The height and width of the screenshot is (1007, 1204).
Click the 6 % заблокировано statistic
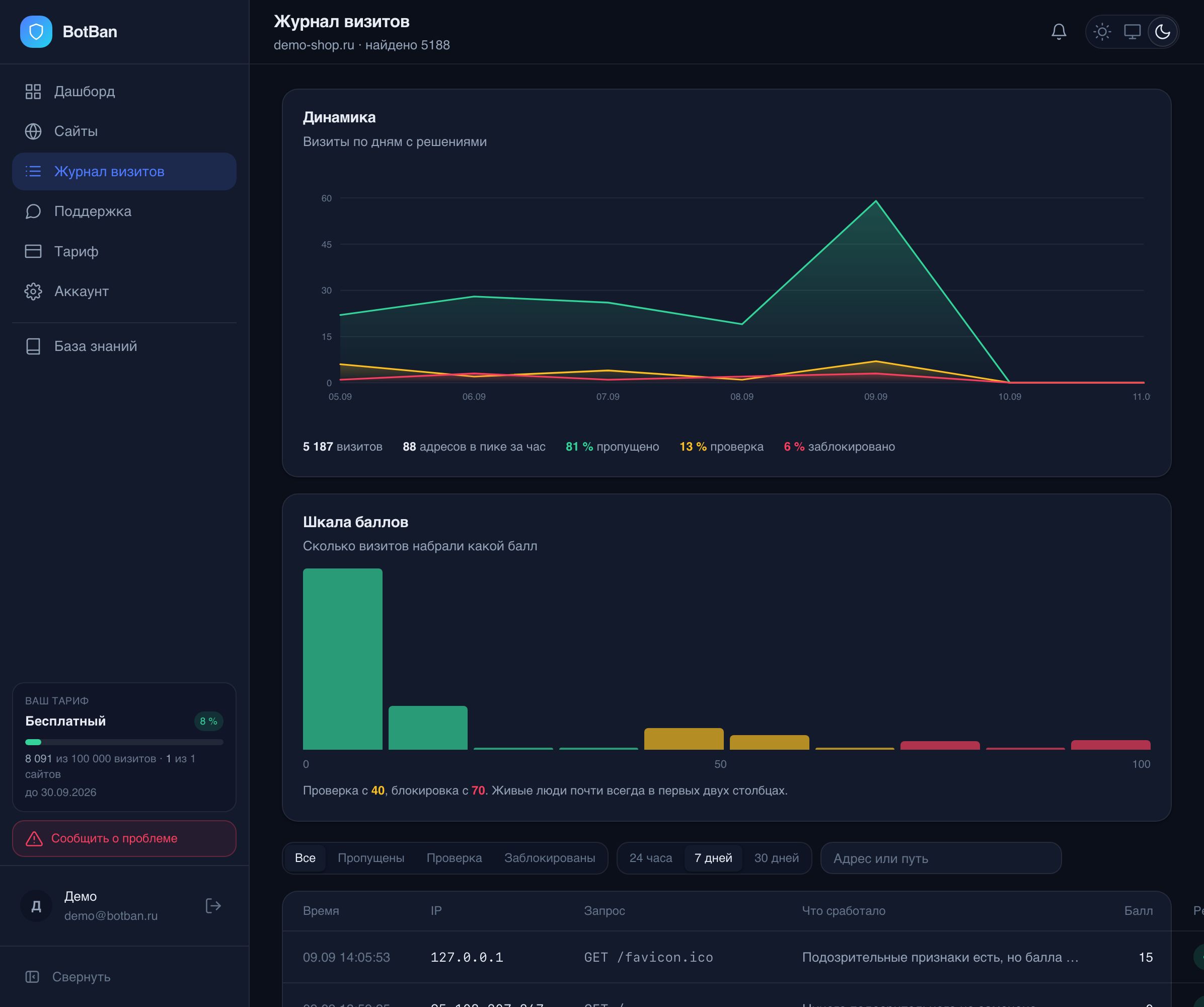(x=840, y=447)
